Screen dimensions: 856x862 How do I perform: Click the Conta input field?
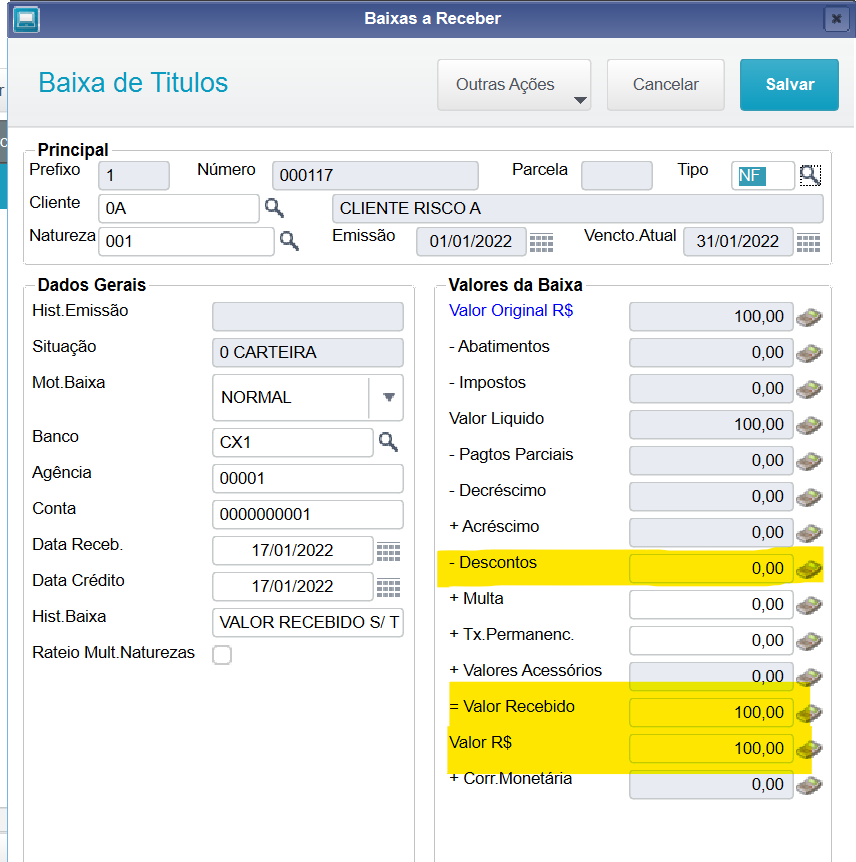click(x=308, y=515)
